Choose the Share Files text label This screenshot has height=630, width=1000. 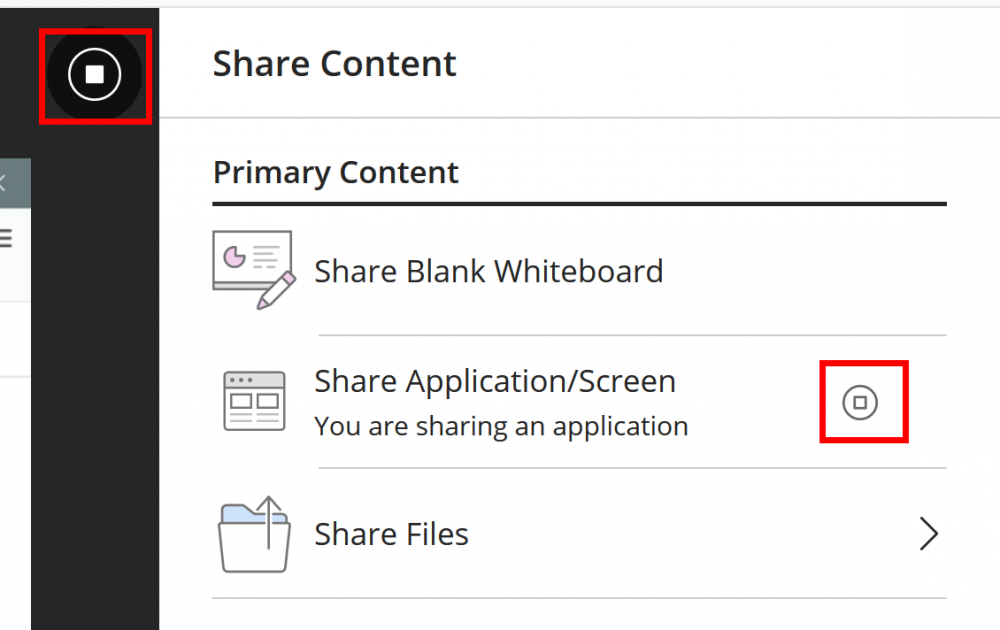391,534
